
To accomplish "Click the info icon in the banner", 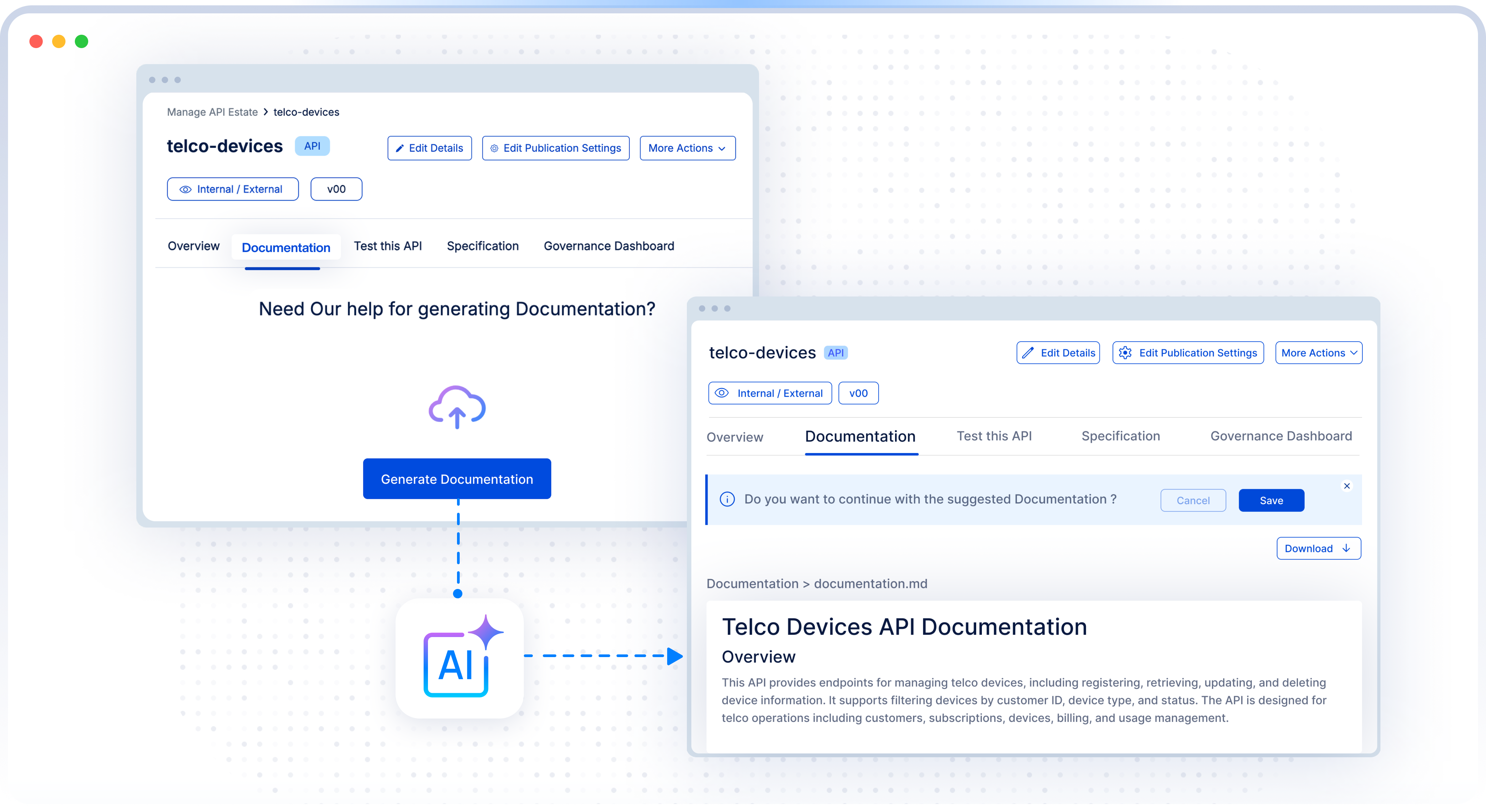I will (x=727, y=499).
